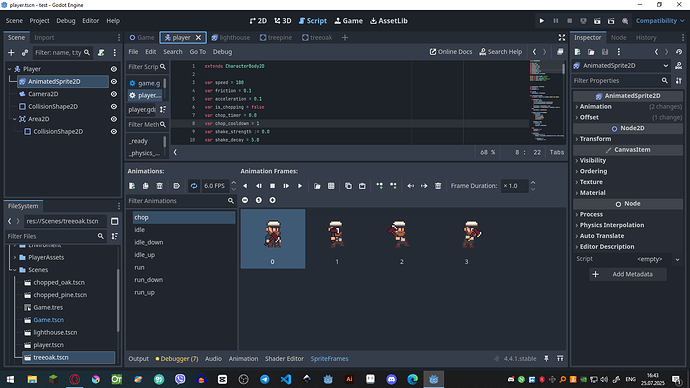Toggle distraction-free mode icon
Screen dimensions: 690x388
(x=562, y=37)
